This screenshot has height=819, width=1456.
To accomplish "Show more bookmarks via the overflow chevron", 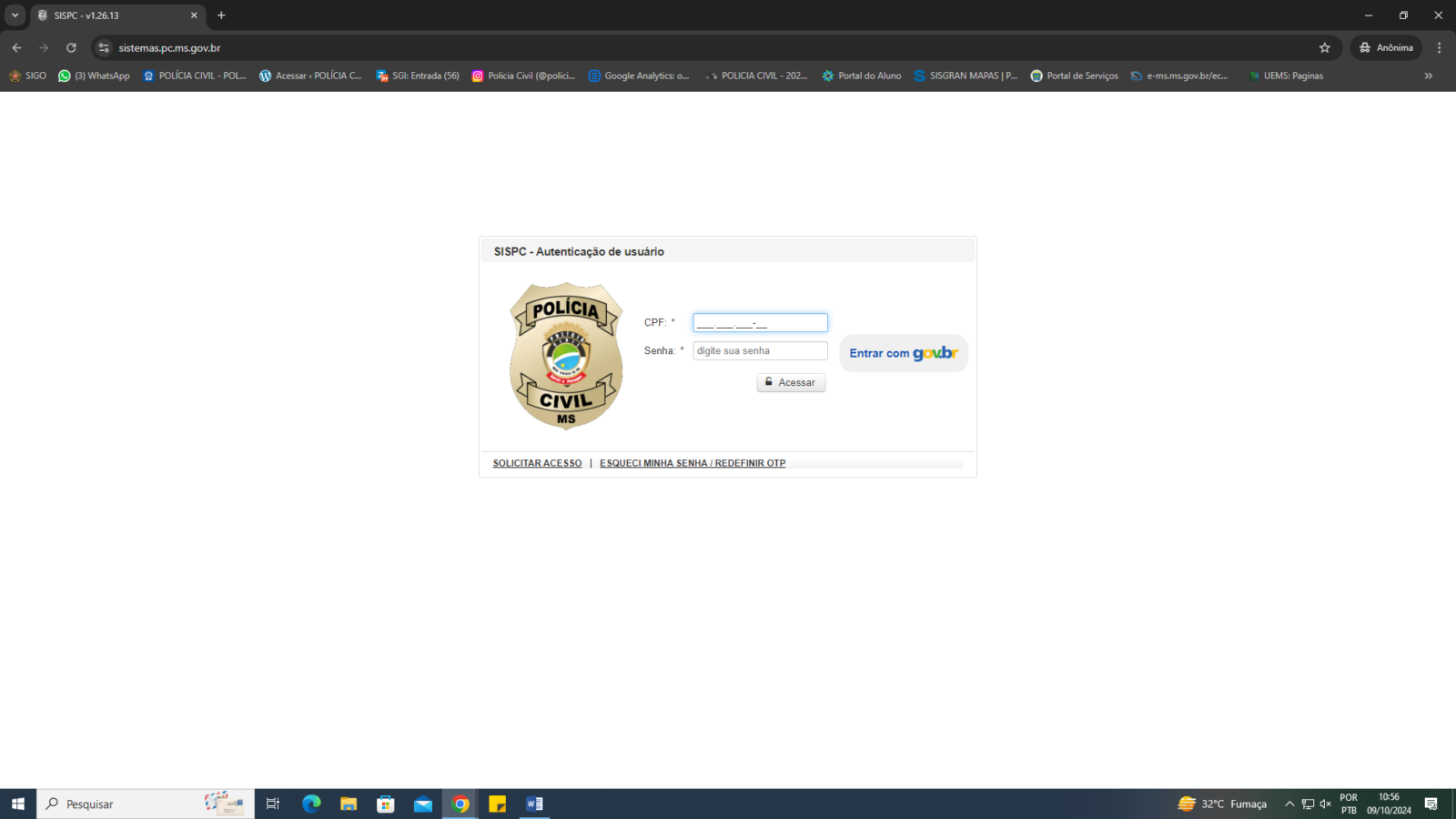I will click(1429, 76).
